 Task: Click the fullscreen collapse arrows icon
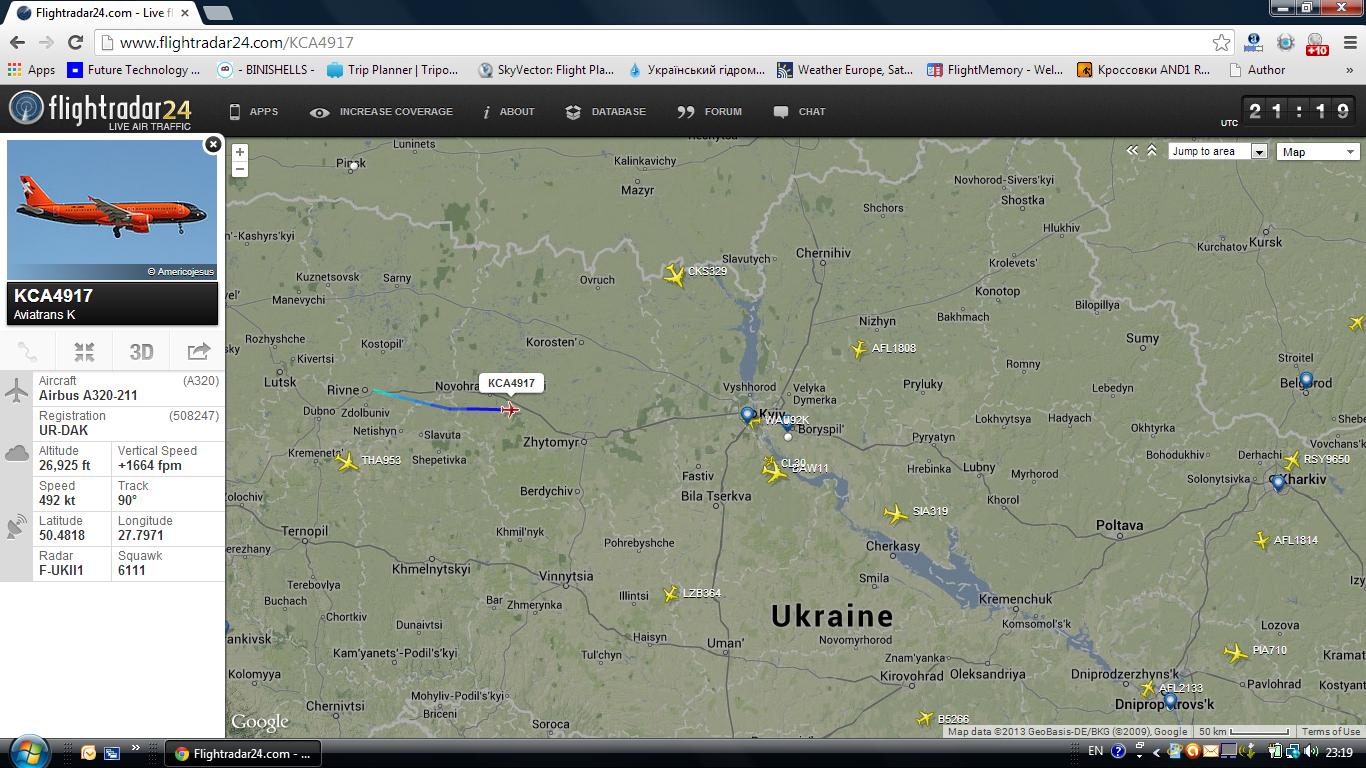[x=84, y=351]
